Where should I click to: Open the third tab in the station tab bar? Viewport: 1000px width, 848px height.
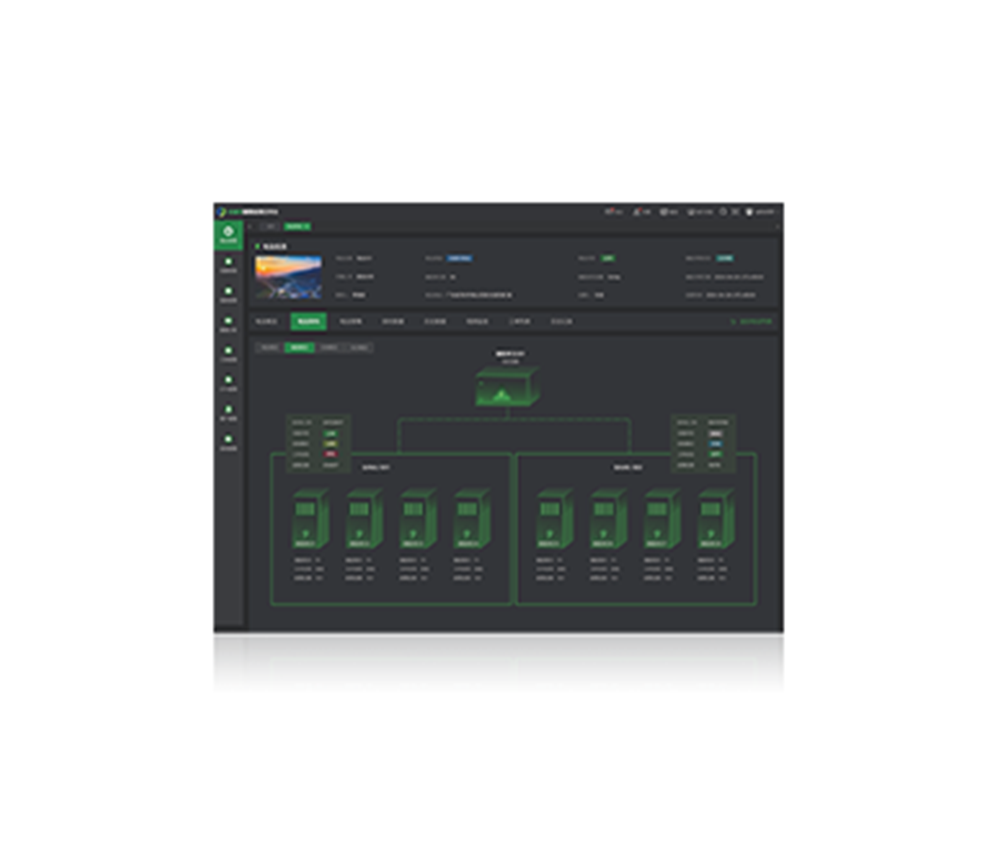[x=351, y=322]
